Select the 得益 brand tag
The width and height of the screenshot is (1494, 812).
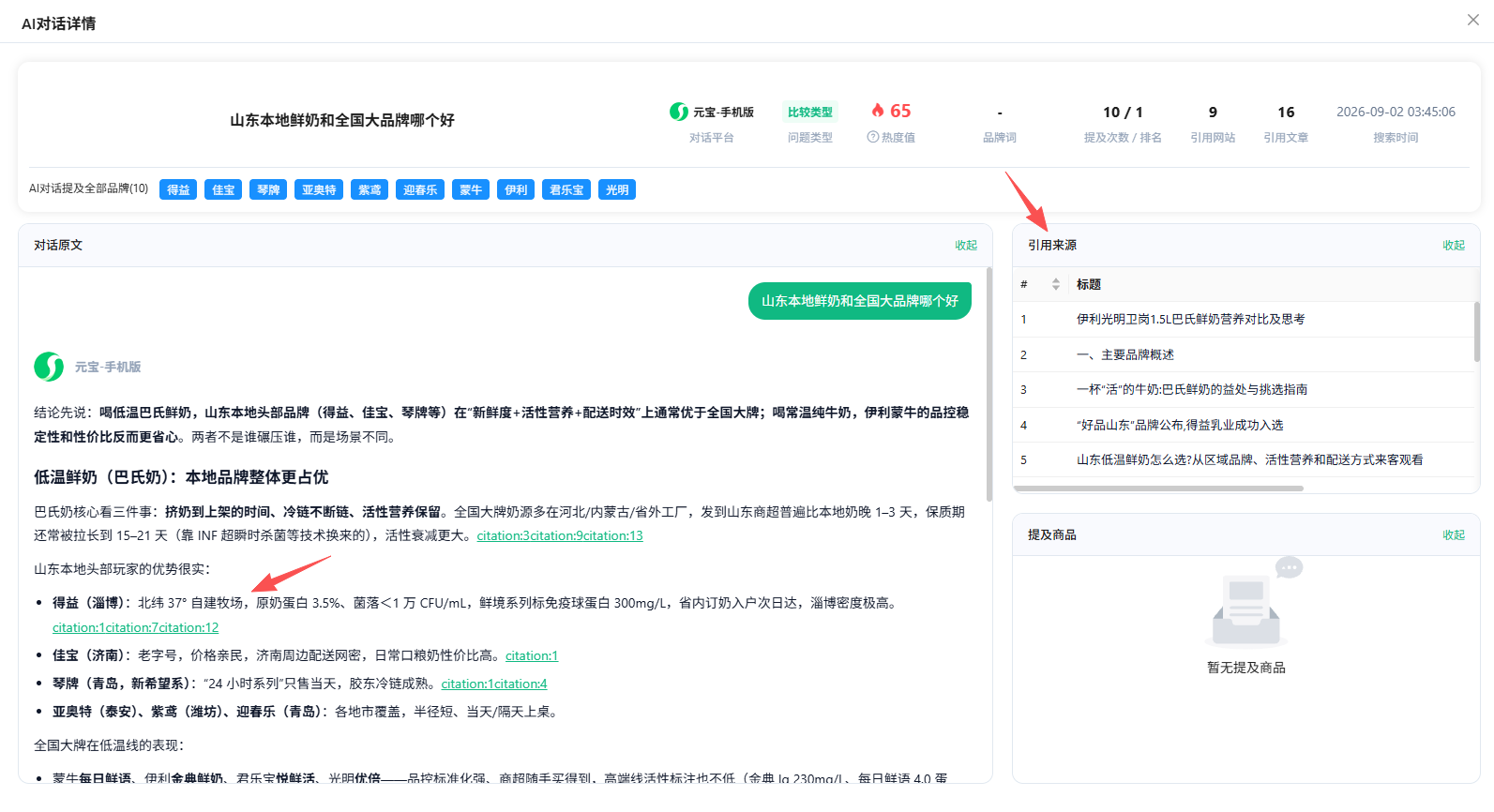[x=178, y=189]
